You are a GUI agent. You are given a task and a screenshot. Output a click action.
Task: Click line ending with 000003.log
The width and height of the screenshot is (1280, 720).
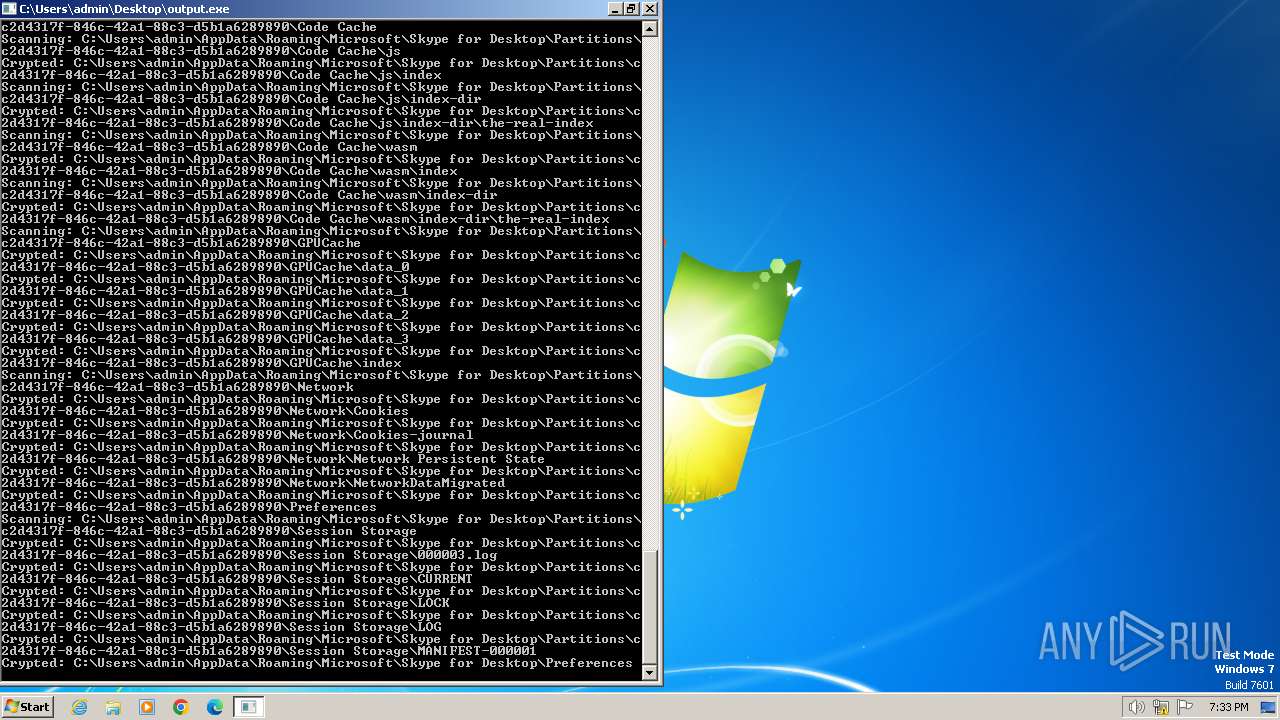tap(248, 555)
